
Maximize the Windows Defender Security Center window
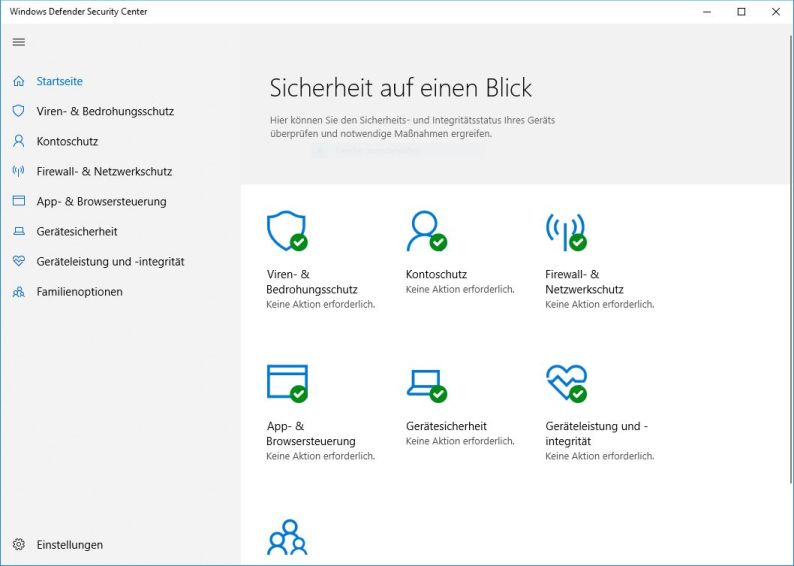(741, 12)
